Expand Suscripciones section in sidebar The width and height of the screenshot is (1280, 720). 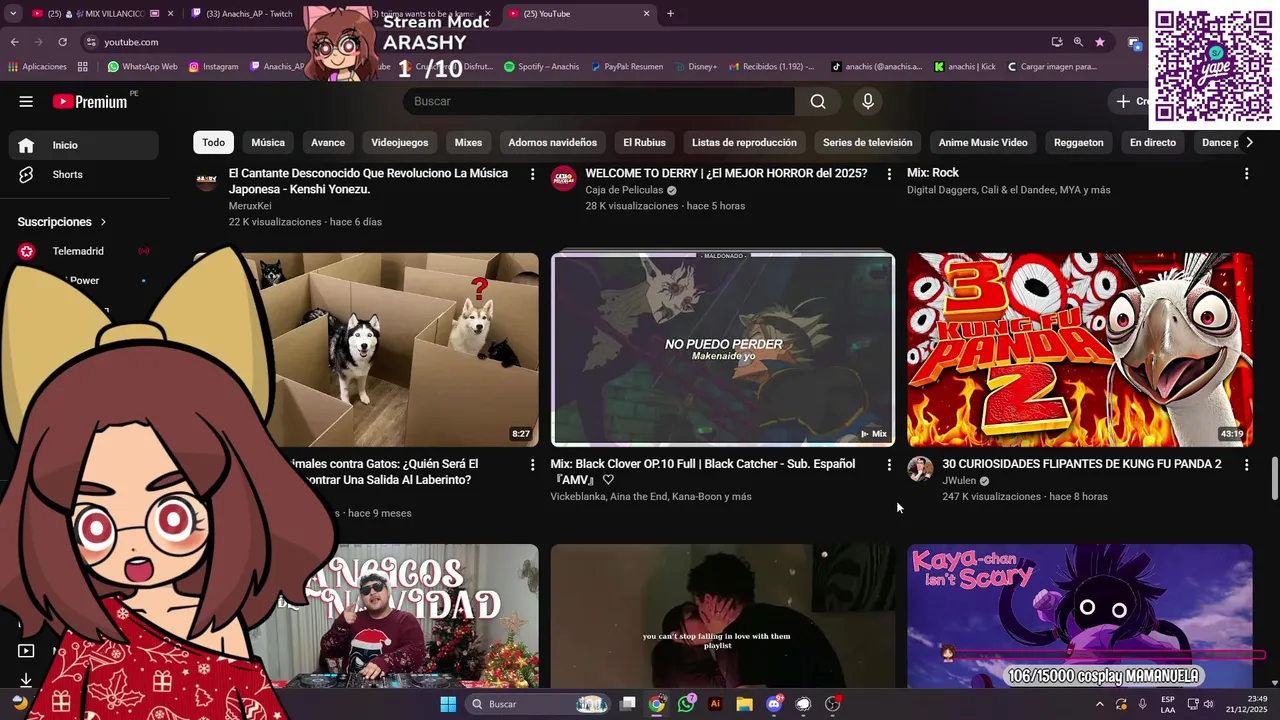(x=62, y=222)
